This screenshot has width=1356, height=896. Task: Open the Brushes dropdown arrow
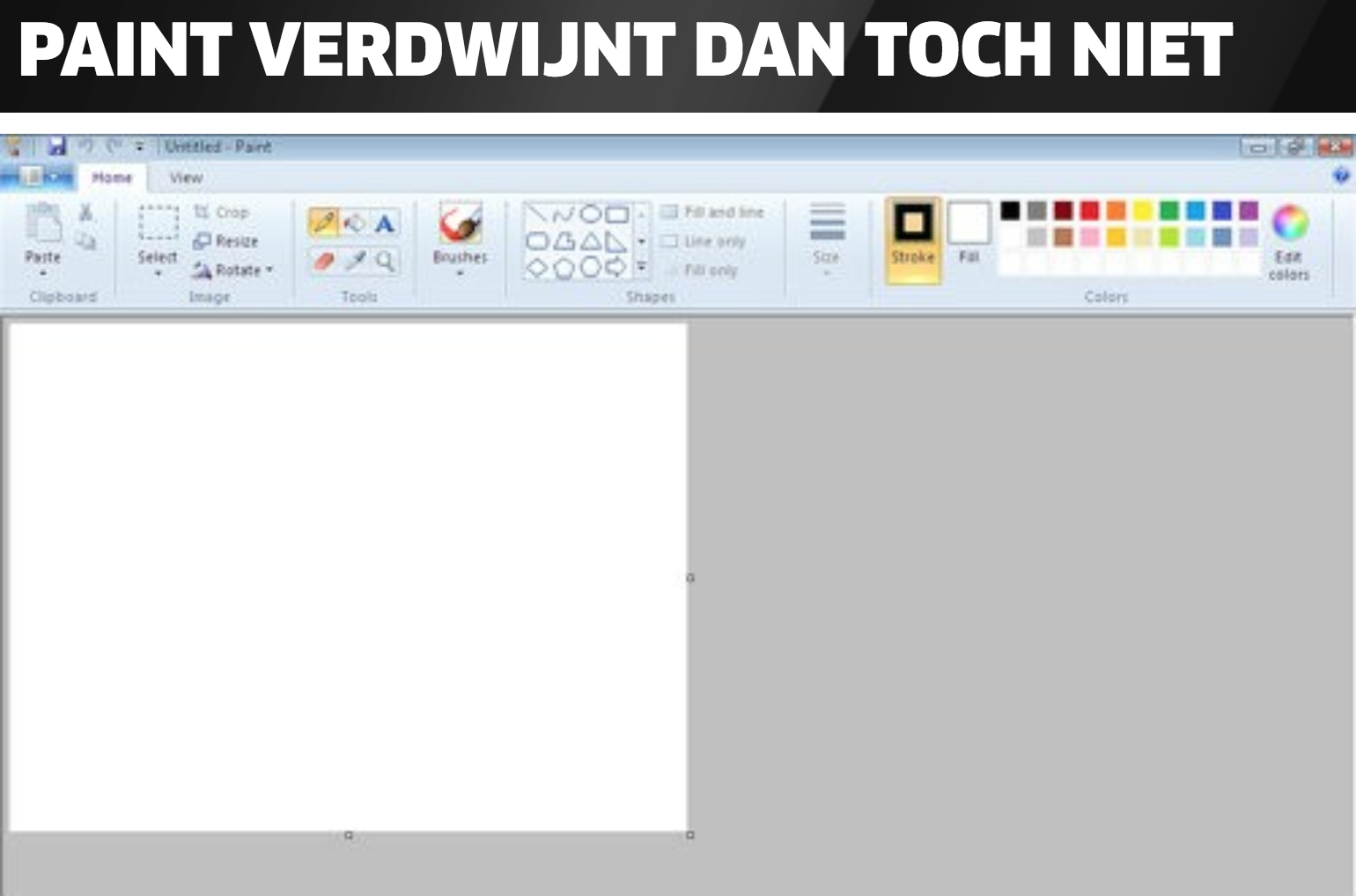pos(460,274)
